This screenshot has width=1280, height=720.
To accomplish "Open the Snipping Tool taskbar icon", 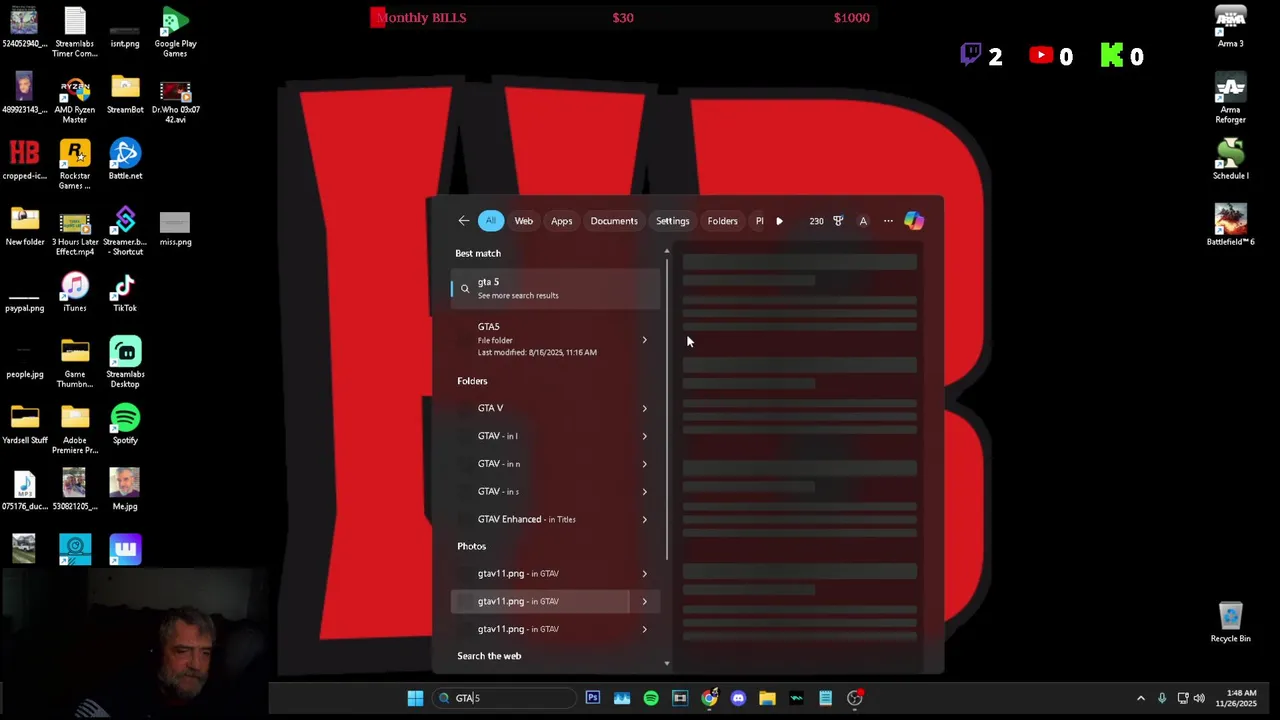I will 680,698.
